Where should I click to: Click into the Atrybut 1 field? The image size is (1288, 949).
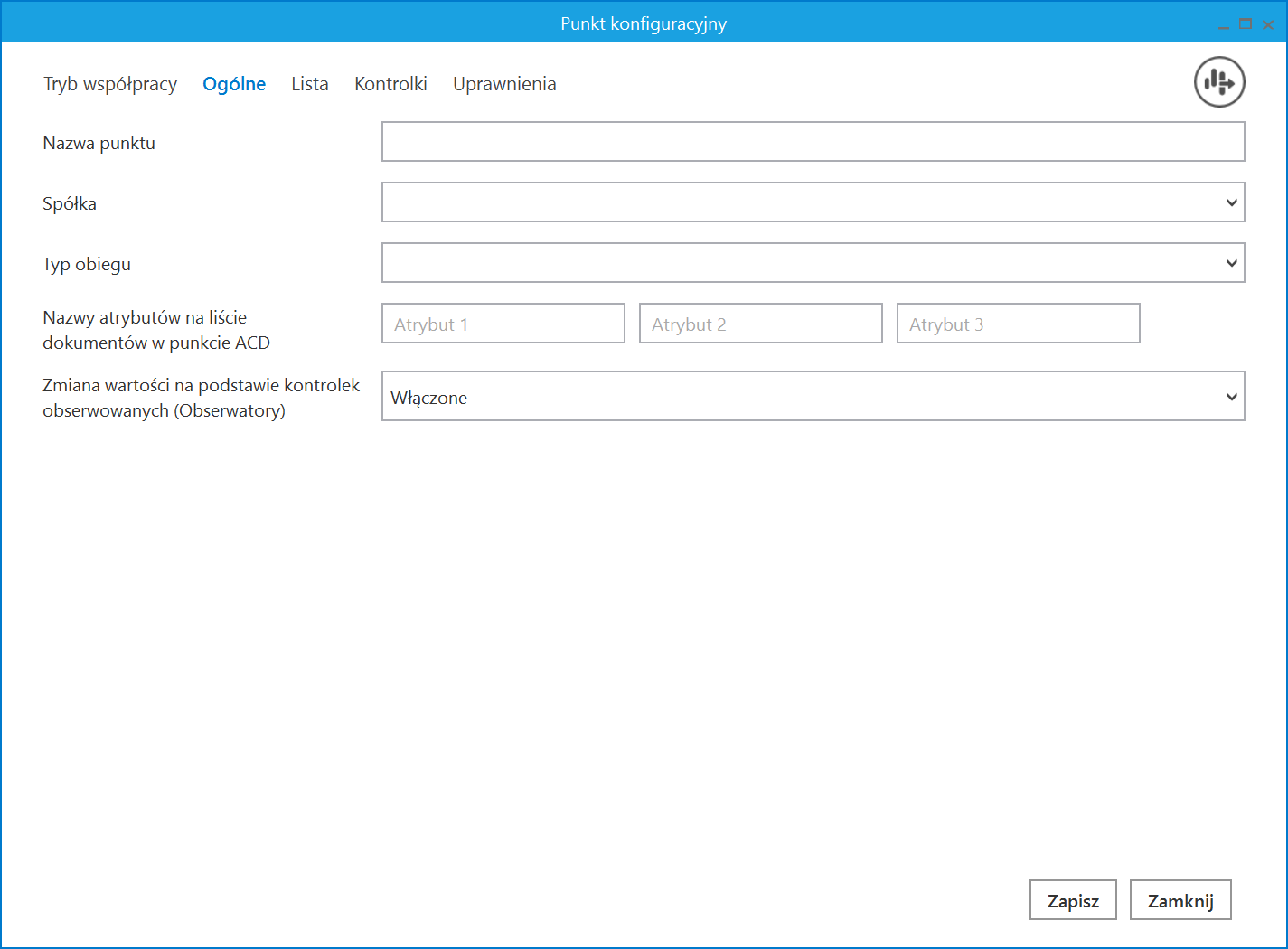503,324
